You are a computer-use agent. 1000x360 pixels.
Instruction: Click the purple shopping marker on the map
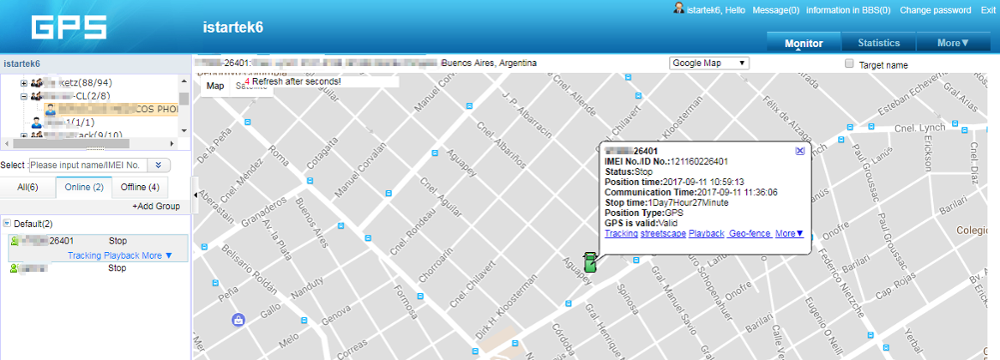pyautogui.click(x=238, y=319)
